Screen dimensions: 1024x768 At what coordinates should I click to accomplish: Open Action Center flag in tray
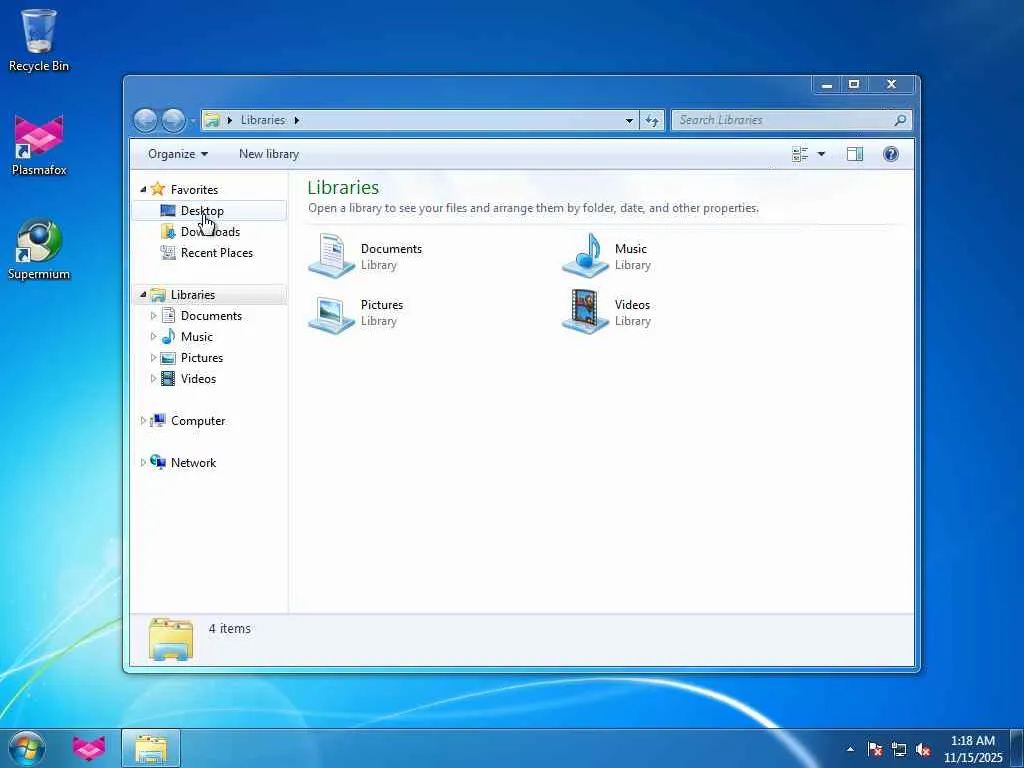pyautogui.click(x=875, y=750)
